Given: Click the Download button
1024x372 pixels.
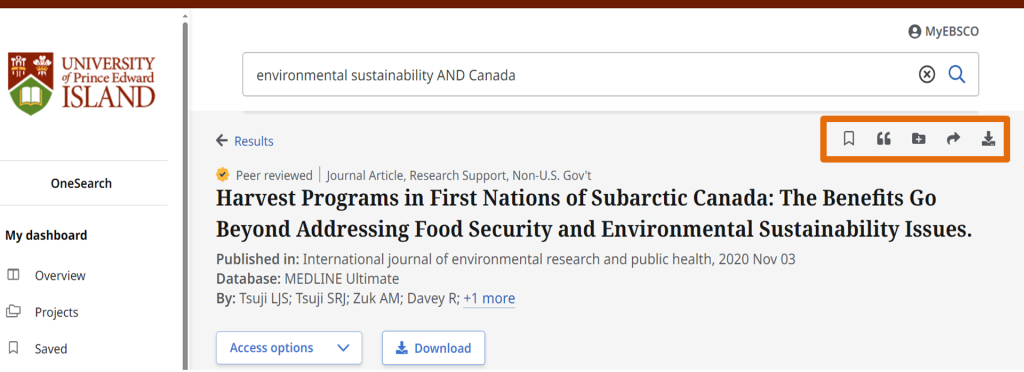Looking at the screenshot, I should (x=434, y=348).
